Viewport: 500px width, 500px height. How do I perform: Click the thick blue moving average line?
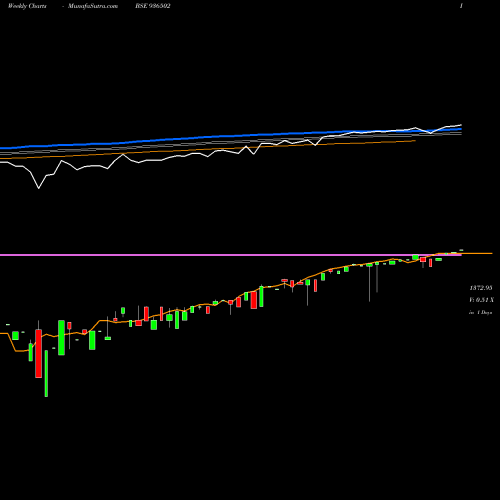pyautogui.click(x=231, y=136)
